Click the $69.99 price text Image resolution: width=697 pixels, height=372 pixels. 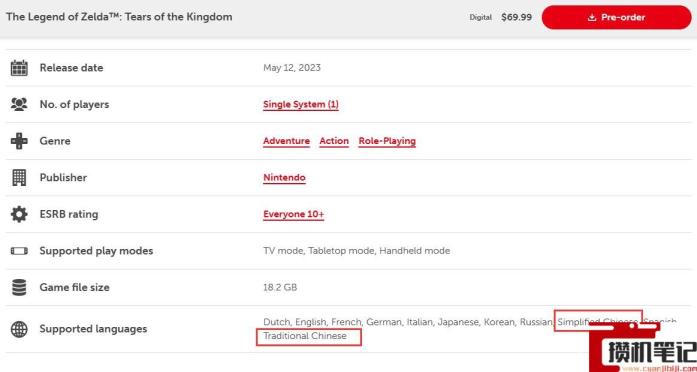(x=516, y=17)
